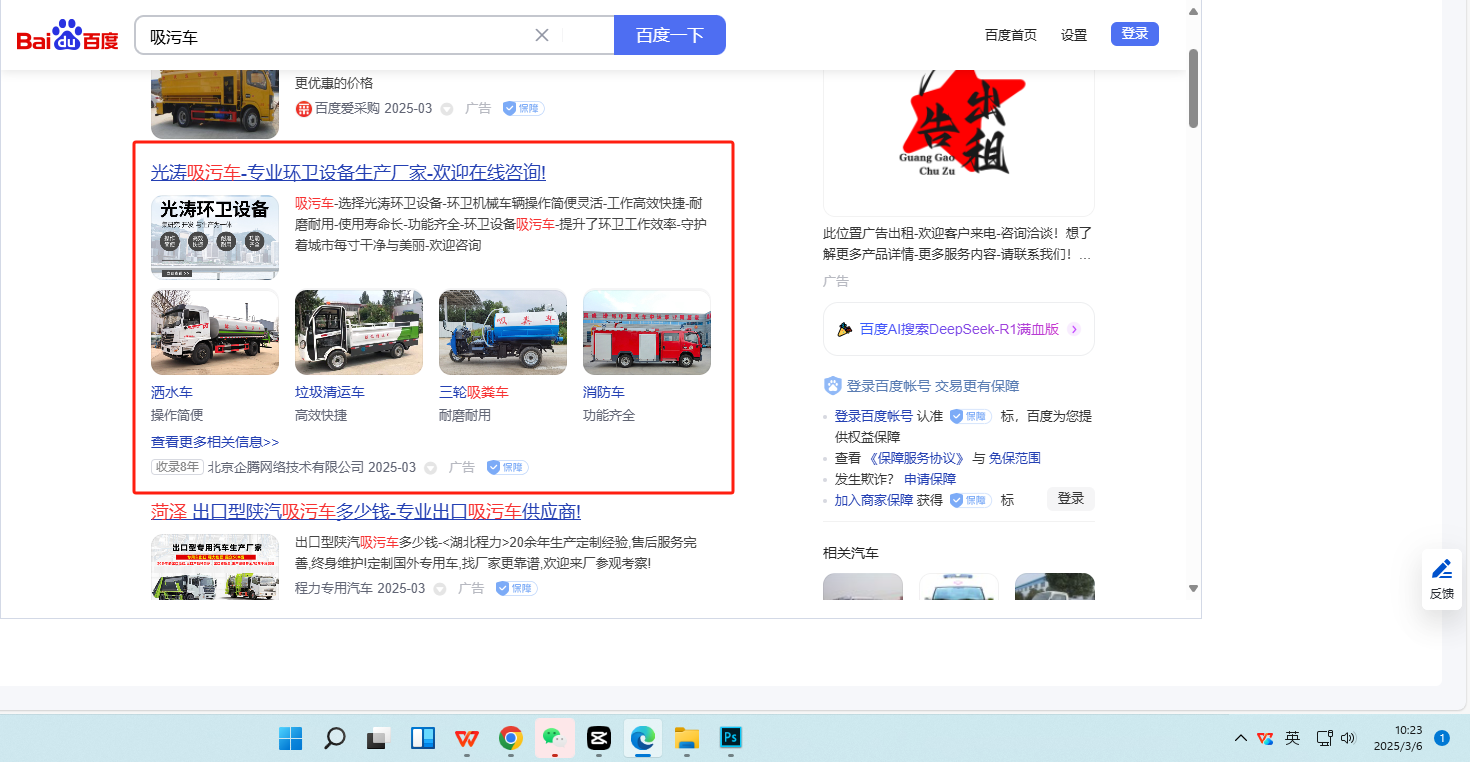Open 百度首页 in the top navigation
This screenshot has height=762, width=1470.
point(1011,35)
